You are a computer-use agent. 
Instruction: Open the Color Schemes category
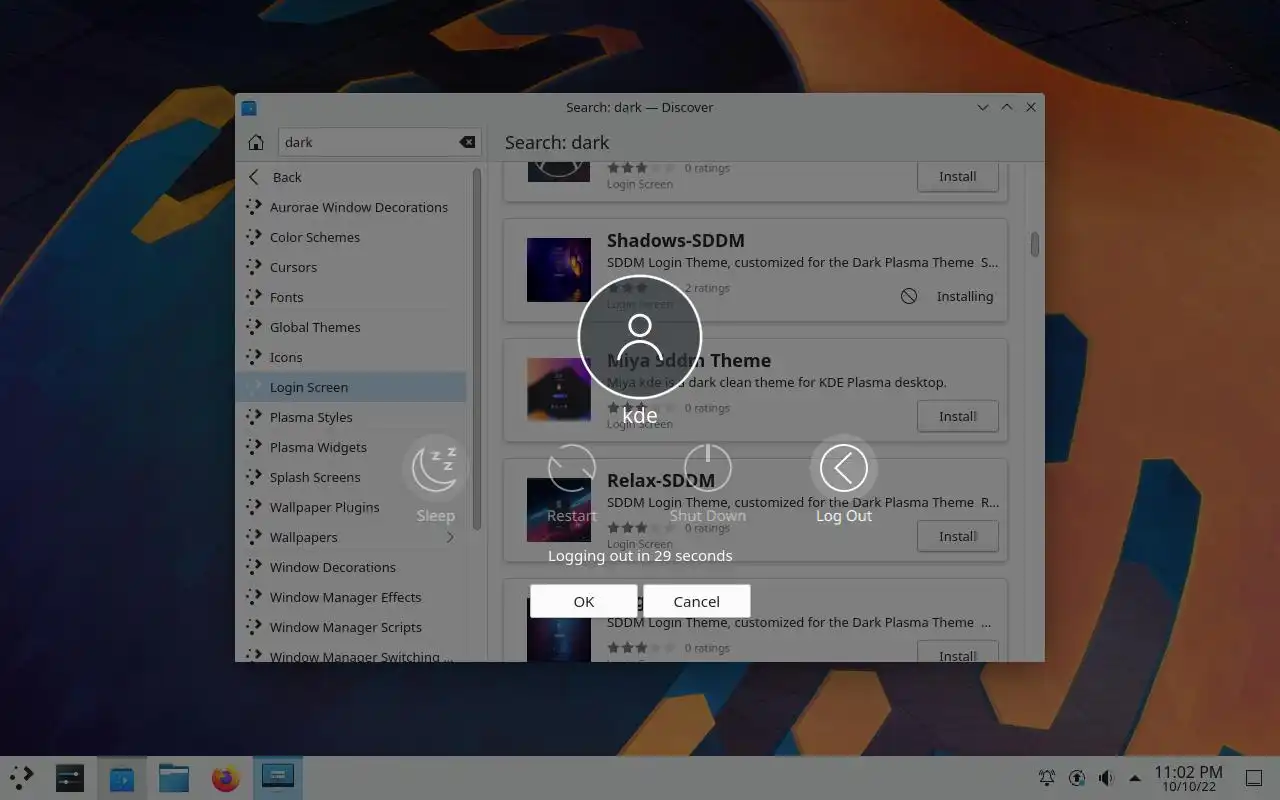pos(351,237)
